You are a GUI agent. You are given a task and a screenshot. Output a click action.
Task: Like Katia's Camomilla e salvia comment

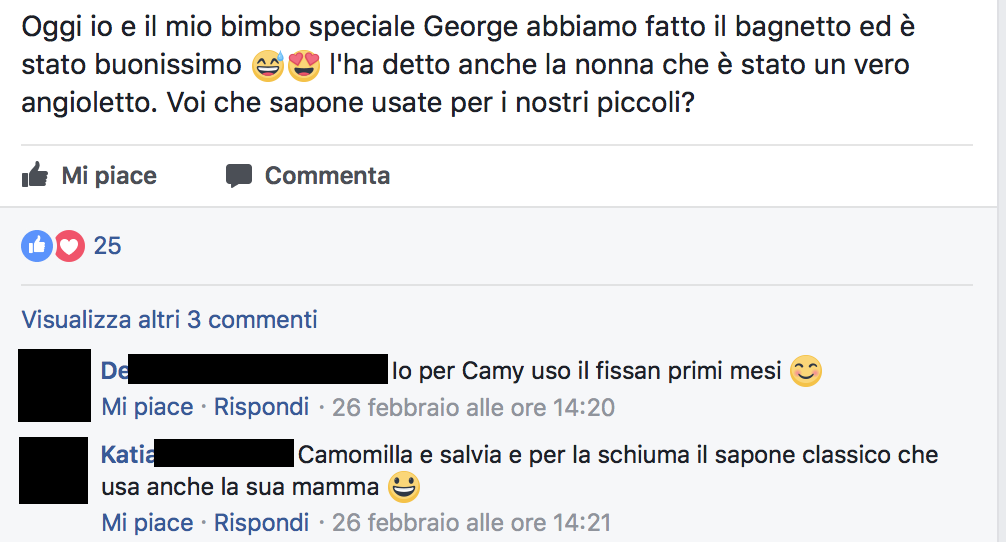point(148,523)
